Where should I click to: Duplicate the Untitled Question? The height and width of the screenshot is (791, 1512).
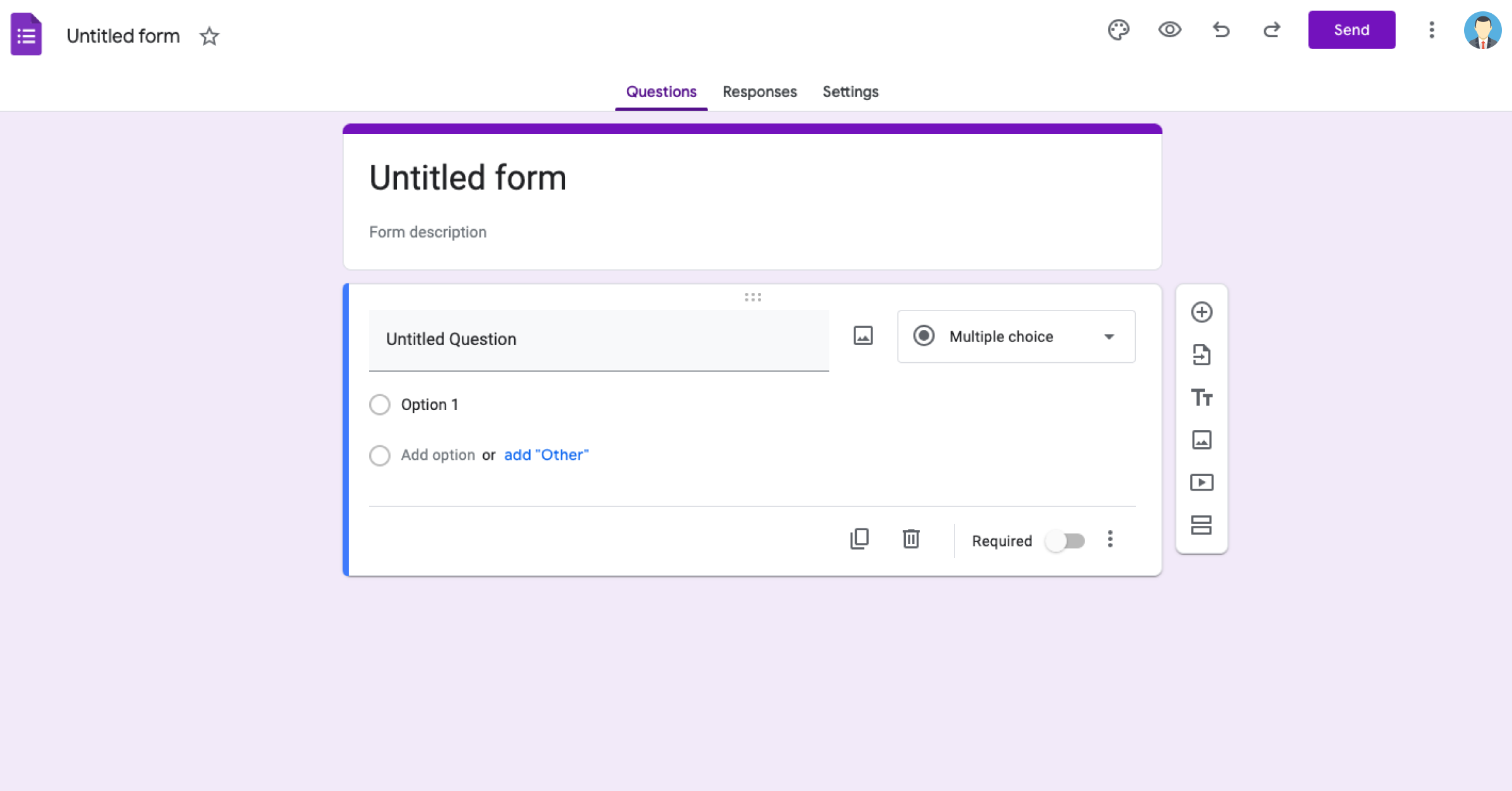pyautogui.click(x=859, y=539)
